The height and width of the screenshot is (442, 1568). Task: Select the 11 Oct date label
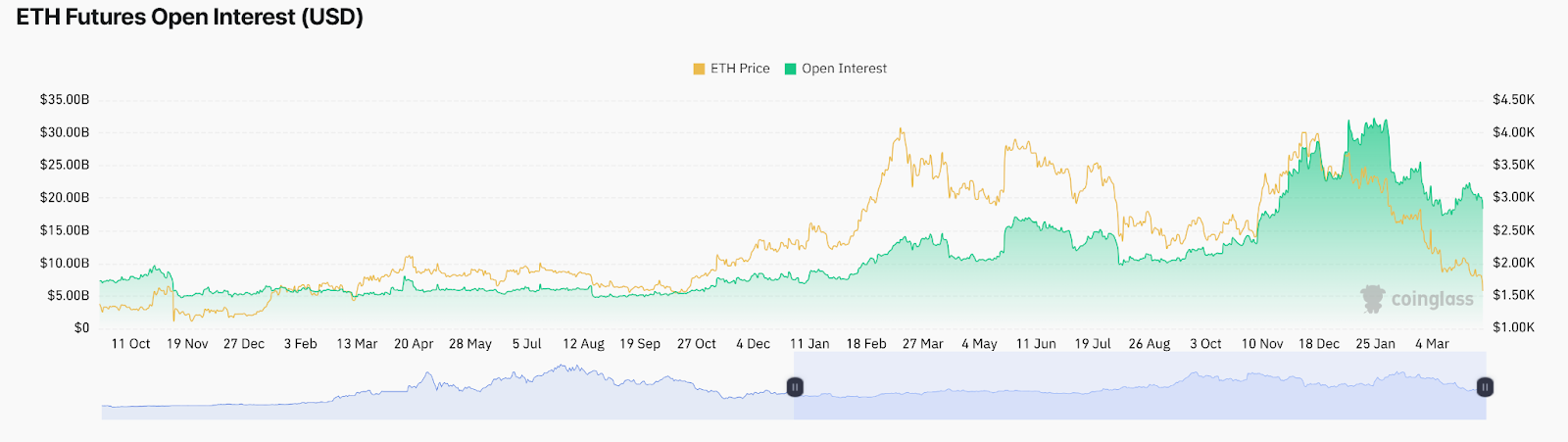coord(130,344)
